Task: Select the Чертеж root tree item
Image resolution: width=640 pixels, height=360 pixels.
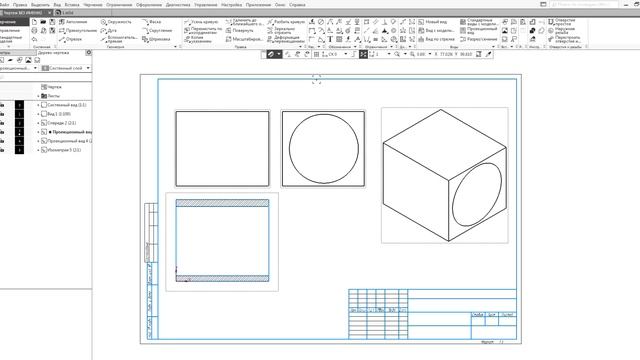Action: [51, 87]
